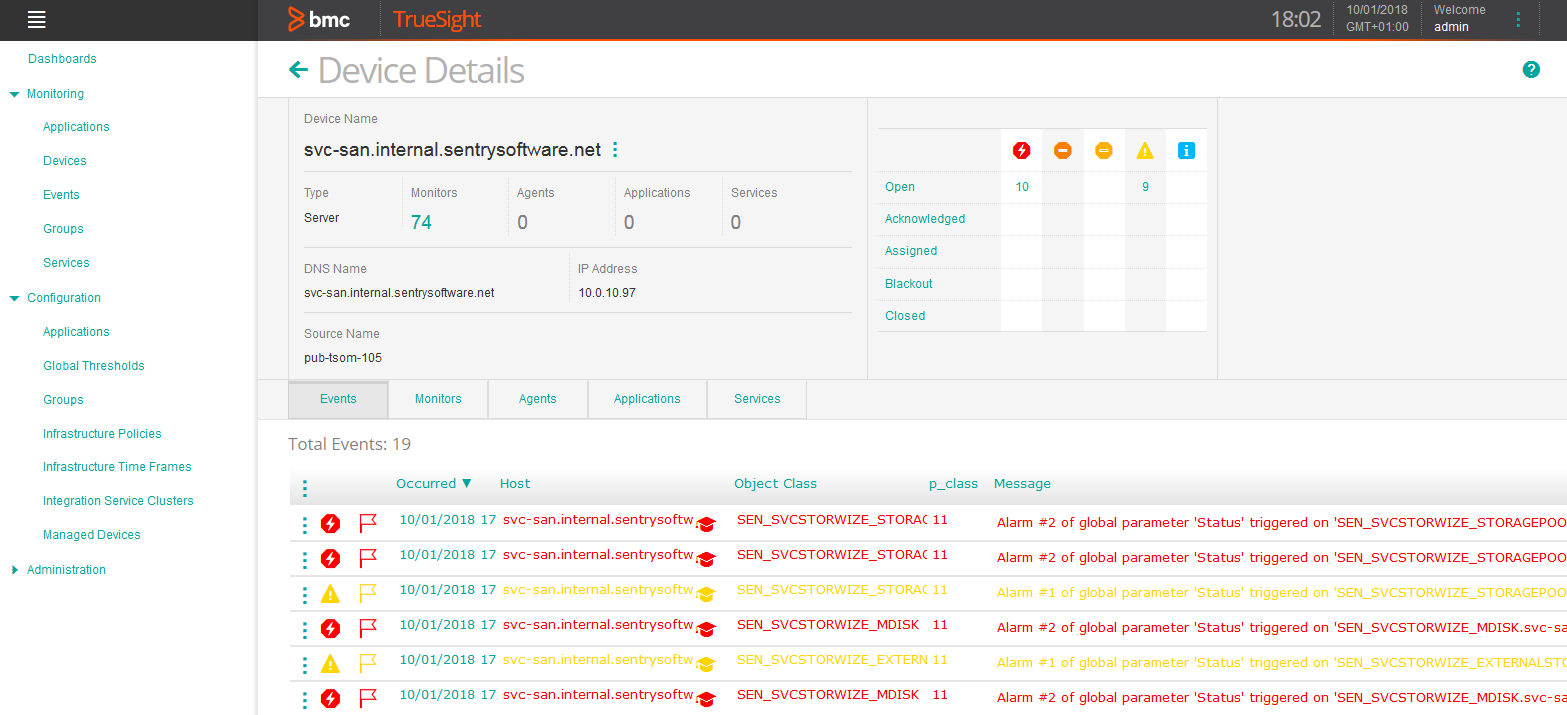Open the device name kebab options menu
The image size is (1567, 715).
click(x=614, y=148)
